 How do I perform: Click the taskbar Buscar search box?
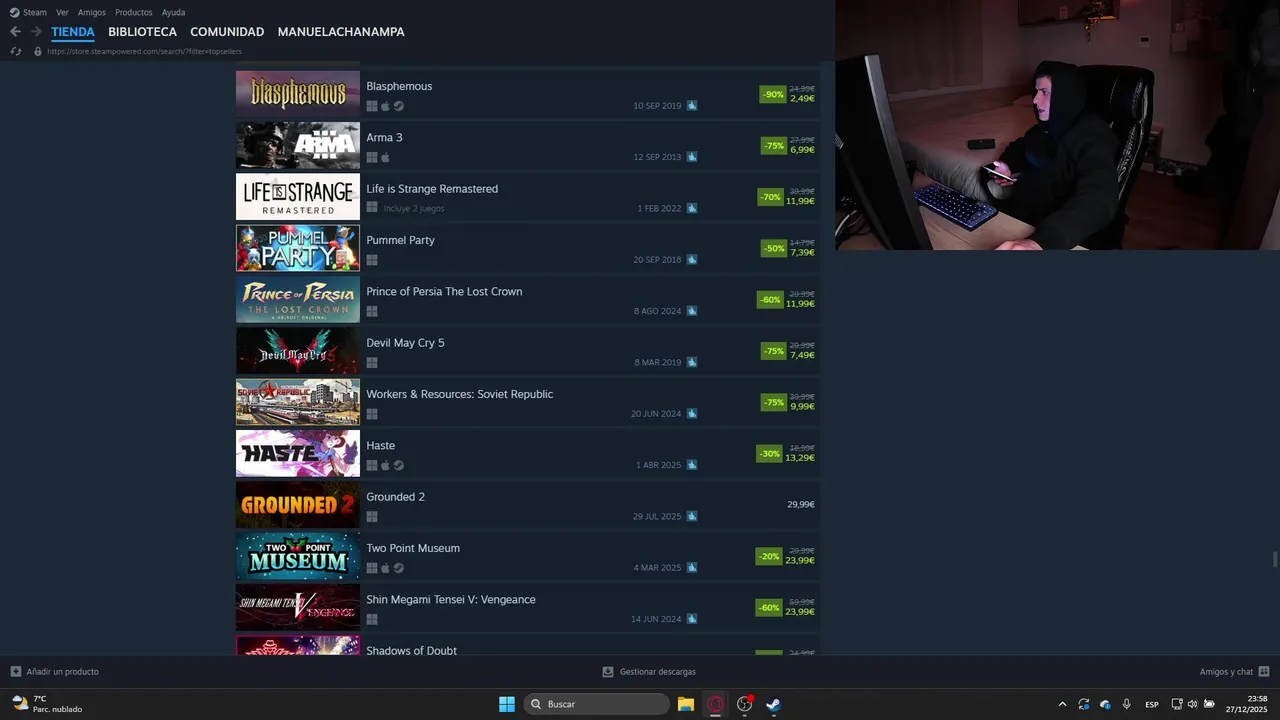596,704
